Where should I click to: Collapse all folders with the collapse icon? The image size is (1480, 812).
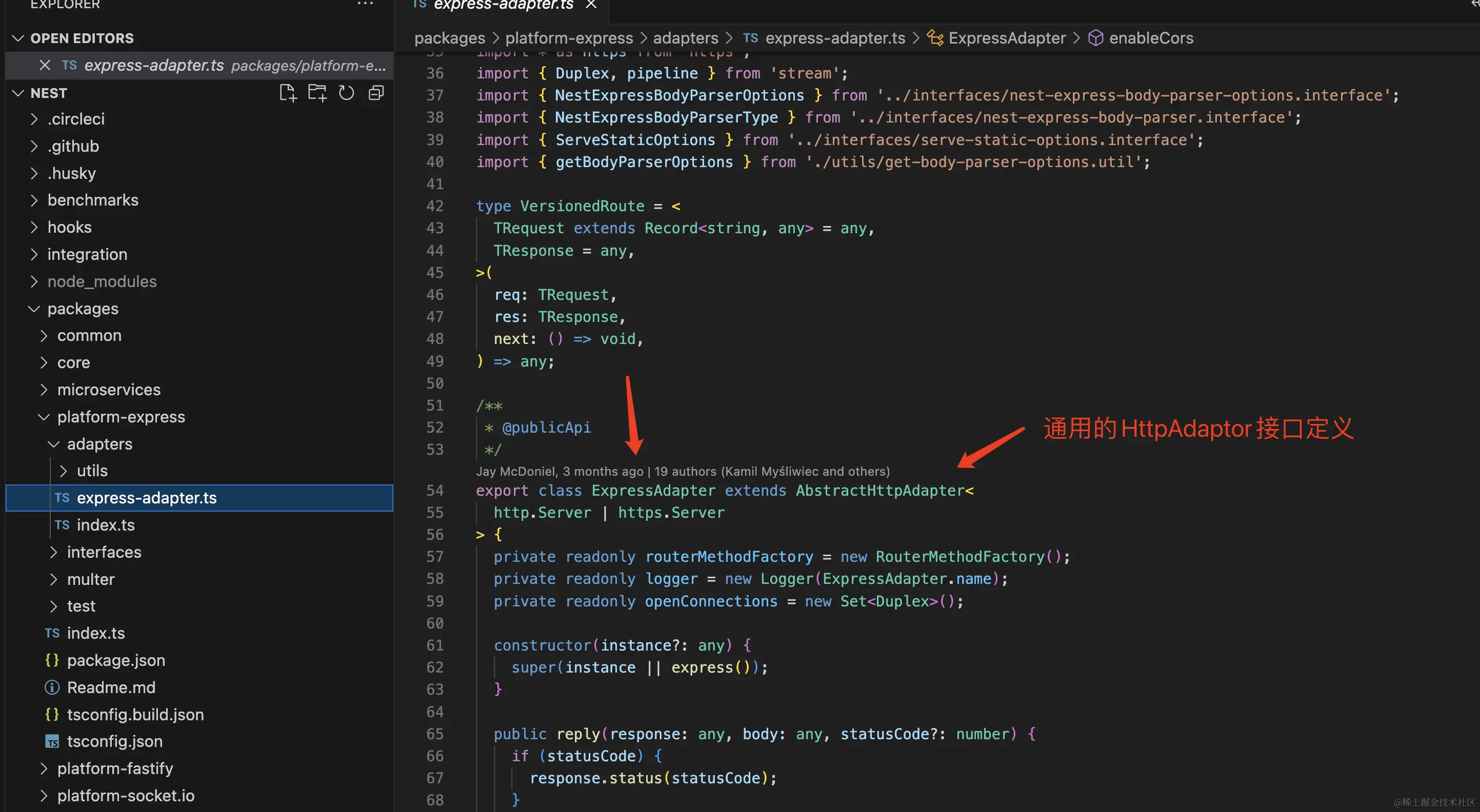pos(376,93)
